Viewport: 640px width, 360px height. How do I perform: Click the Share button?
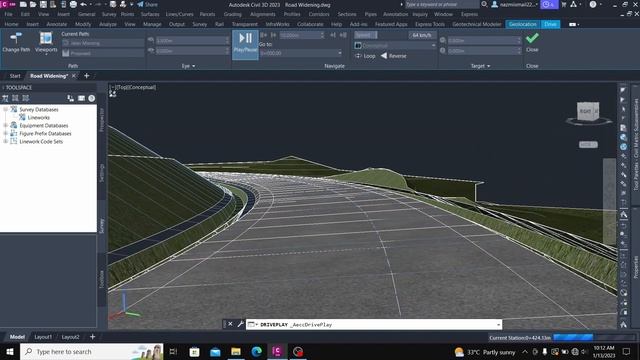click(147, 4)
